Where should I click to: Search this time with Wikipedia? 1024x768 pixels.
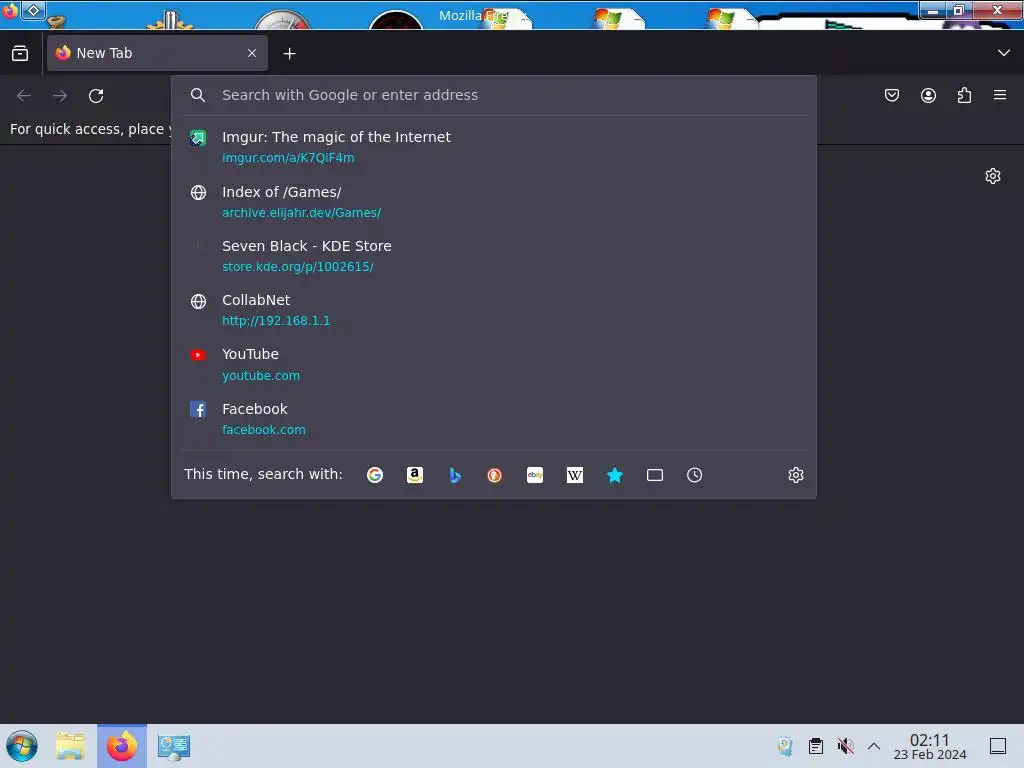pos(575,475)
